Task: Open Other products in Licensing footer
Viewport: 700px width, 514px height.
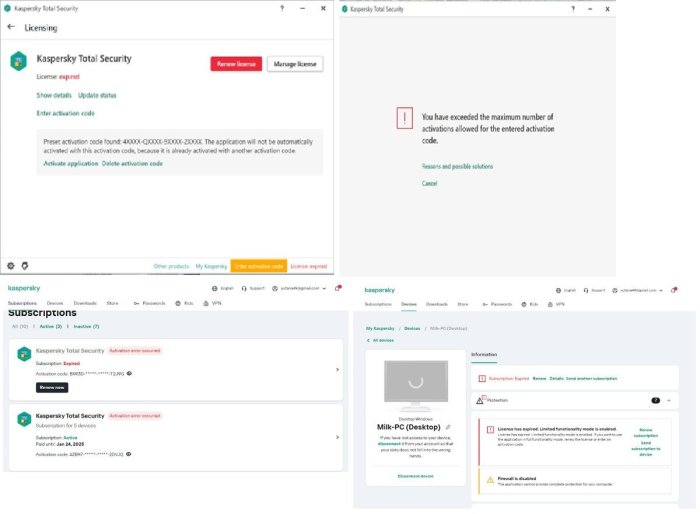Action: (x=171, y=266)
